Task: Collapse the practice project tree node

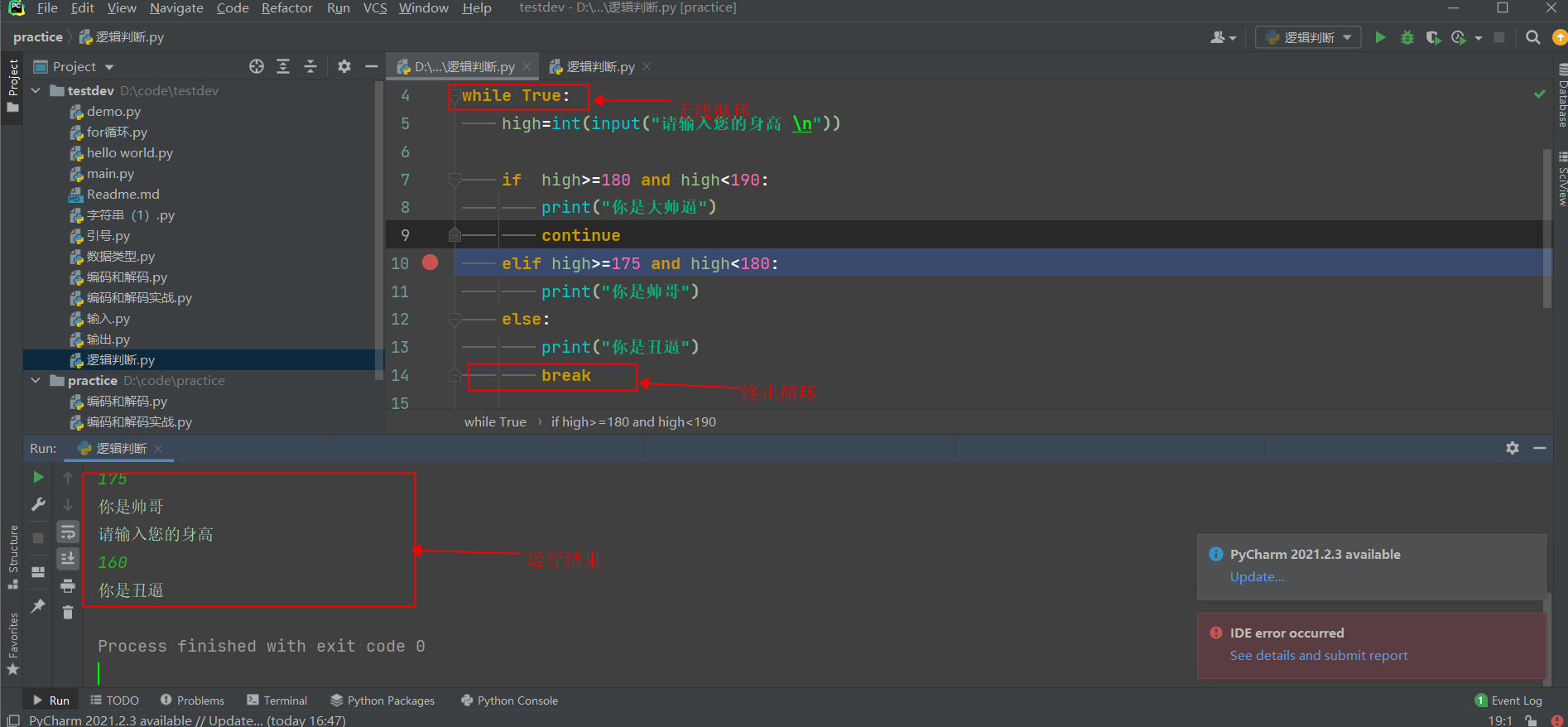Action: tap(36, 380)
